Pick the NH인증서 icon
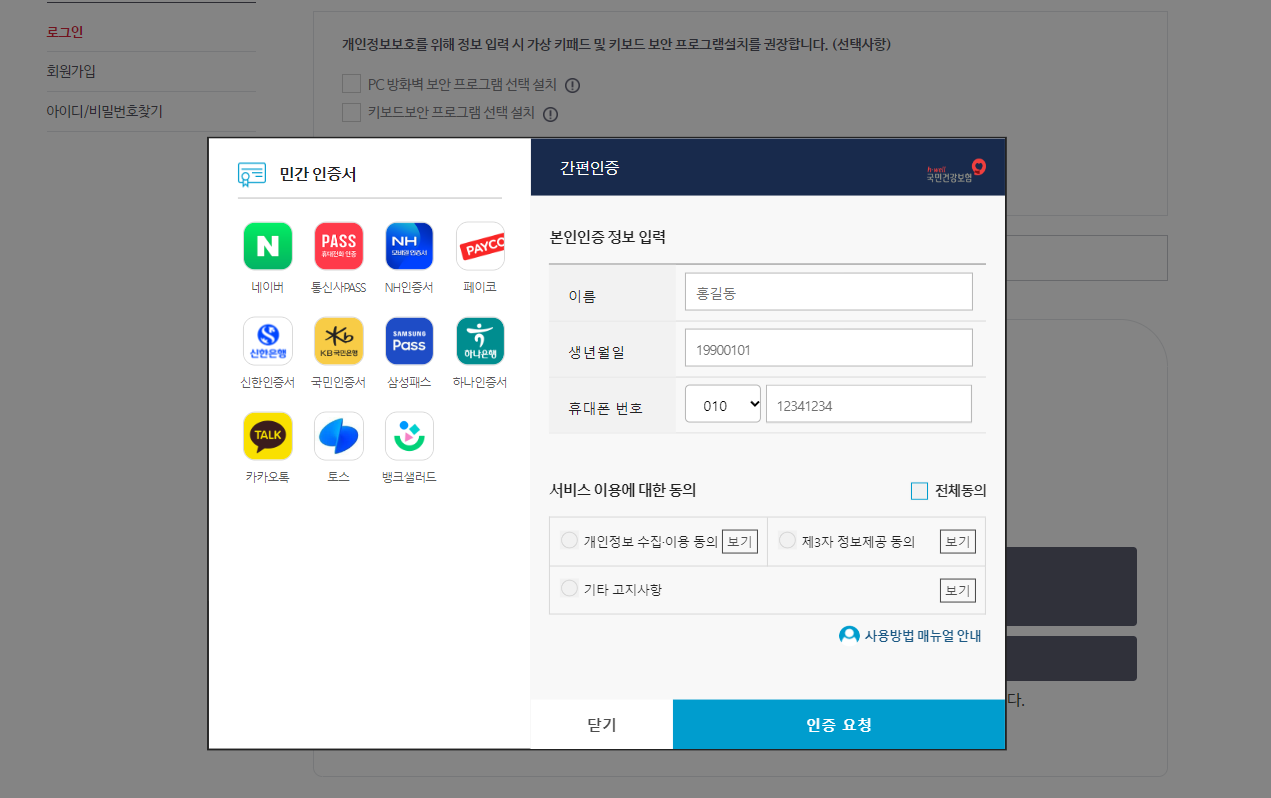 pos(409,246)
